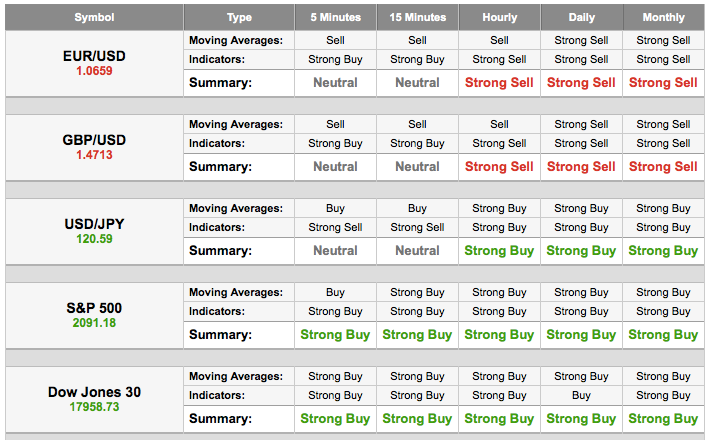The height and width of the screenshot is (440, 709).
Task: Open the S&P 500 symbol
Action: (94, 308)
